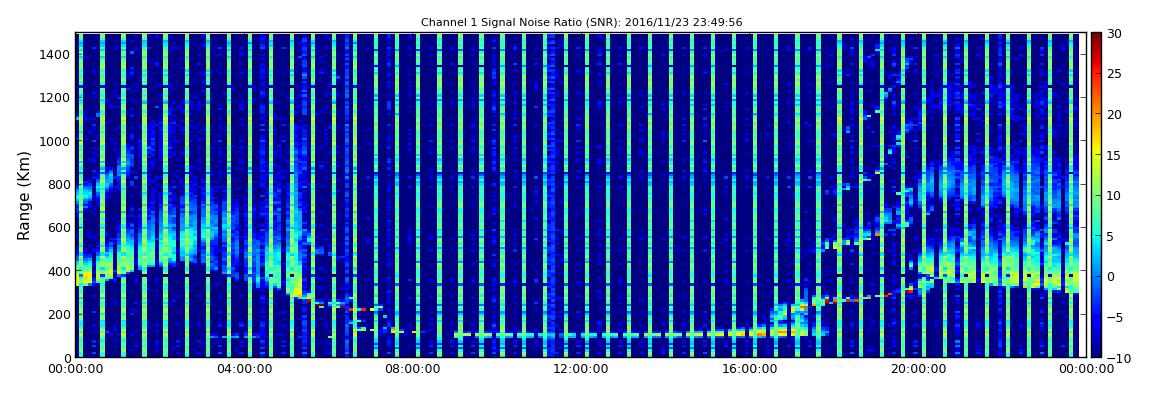Click the 800 range tick label
Image resolution: width=1150 pixels, height=407 pixels.
coord(60,184)
